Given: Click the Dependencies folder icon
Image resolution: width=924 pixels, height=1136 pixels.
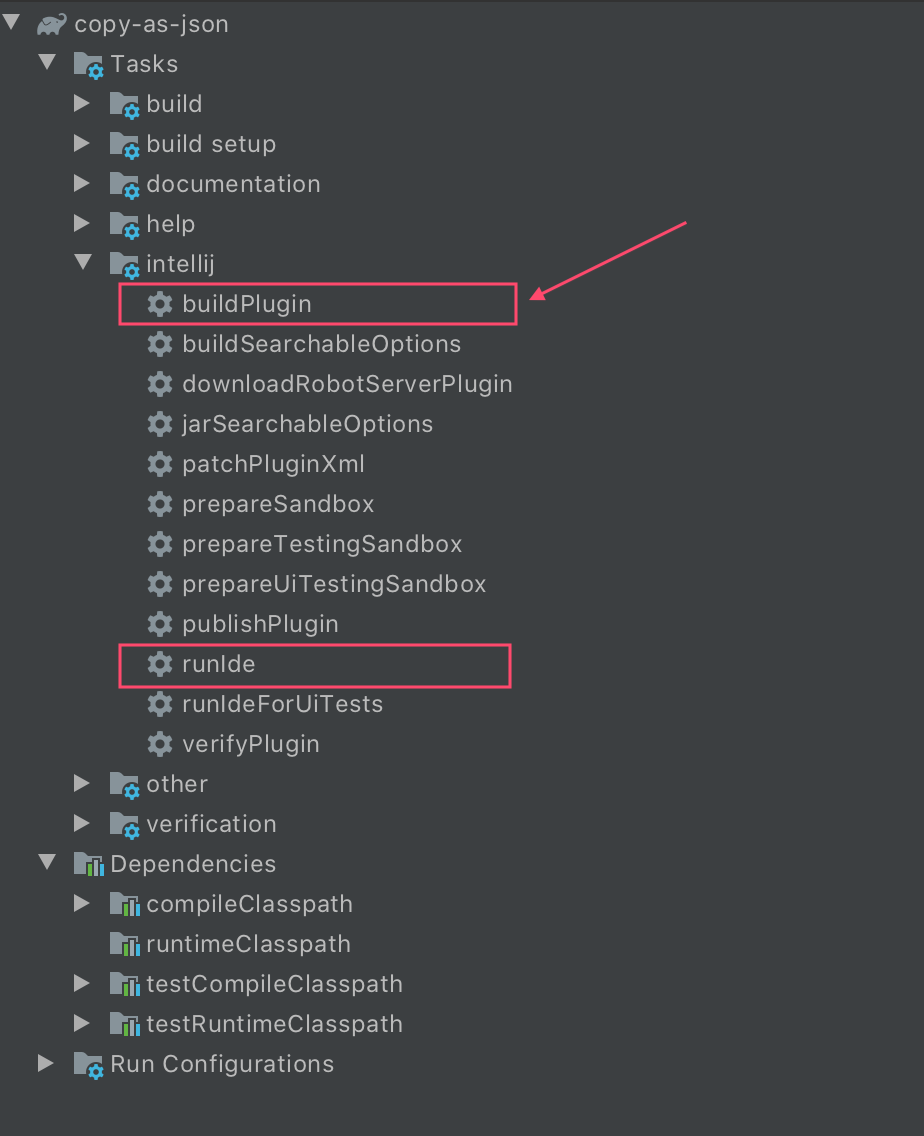Looking at the screenshot, I should coord(89,864).
